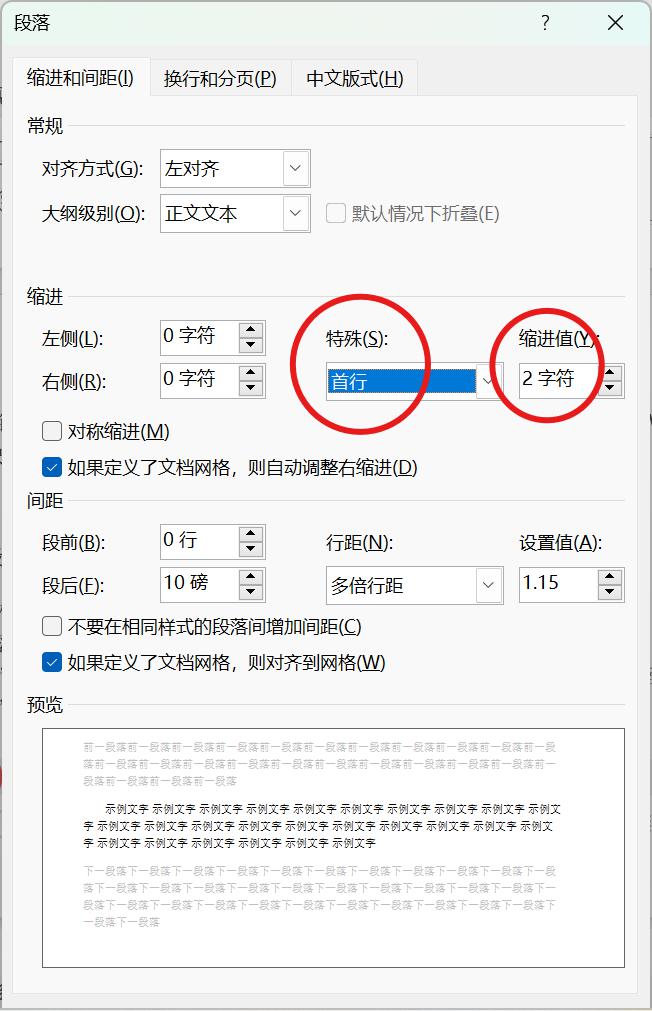Viewport: 652px width, 1011px height.
Task: Decrease the 段前 spacing value
Action: [251, 549]
